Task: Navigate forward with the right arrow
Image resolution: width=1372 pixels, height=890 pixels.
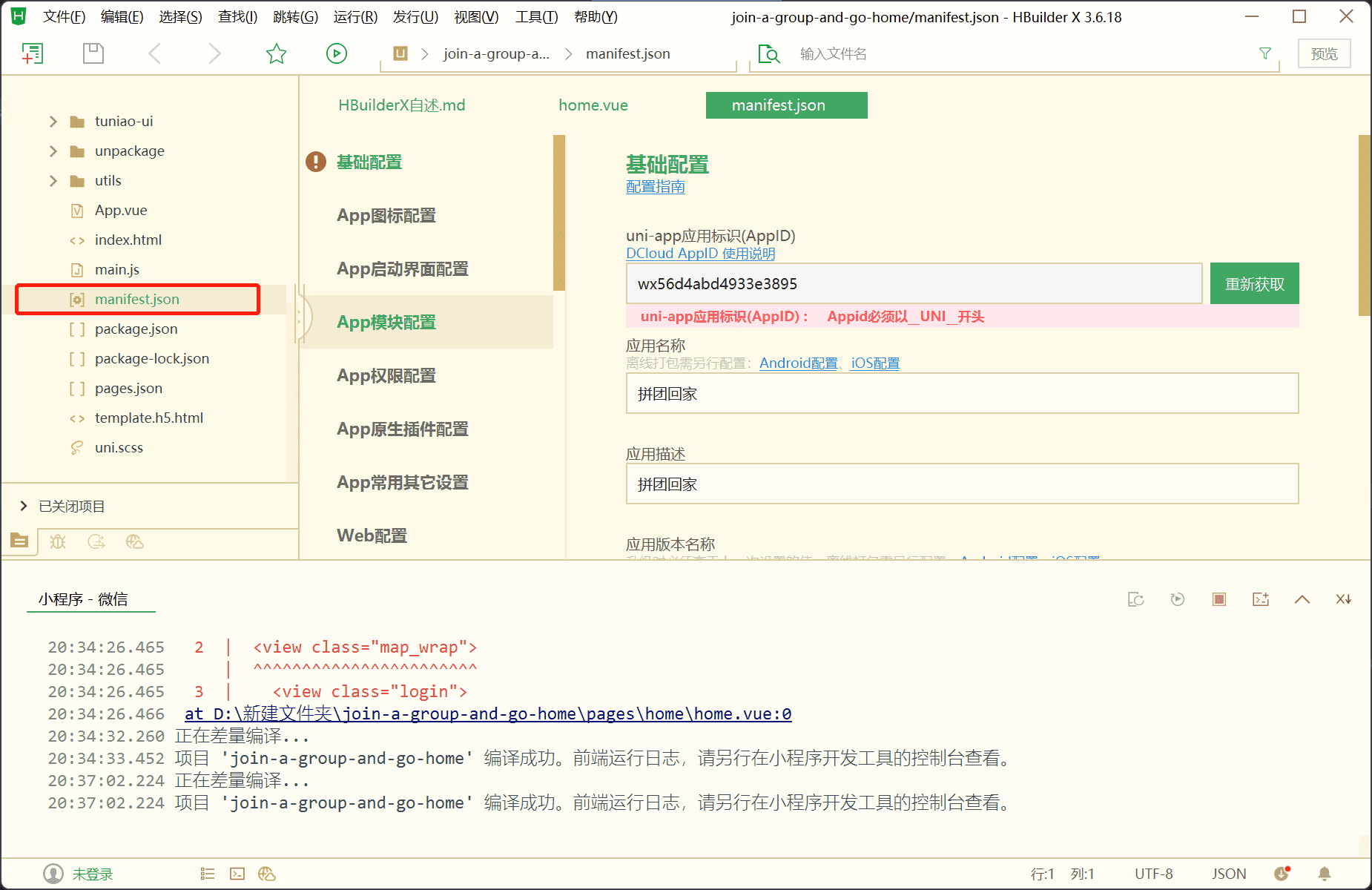Action: click(215, 53)
